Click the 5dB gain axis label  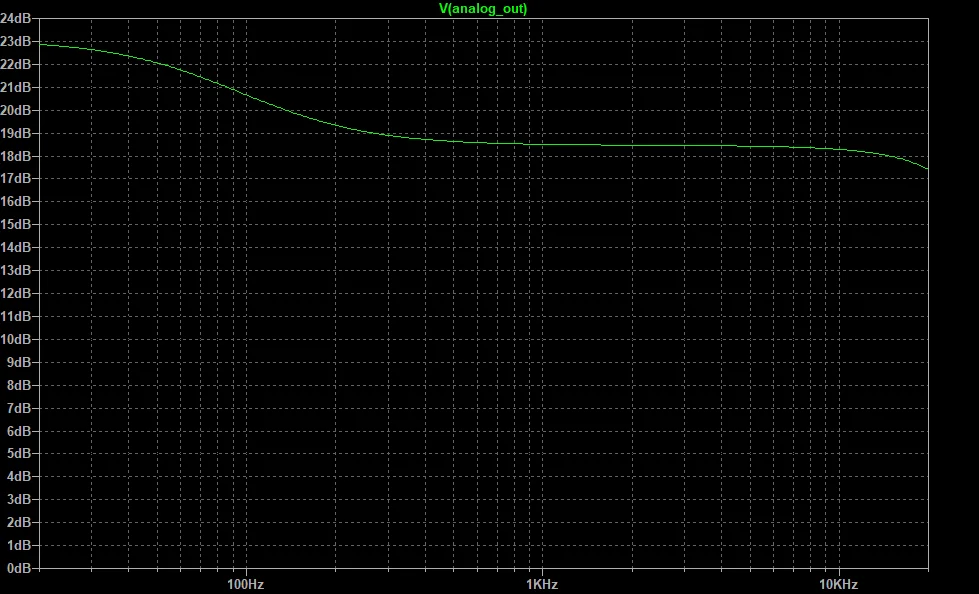click(19, 453)
